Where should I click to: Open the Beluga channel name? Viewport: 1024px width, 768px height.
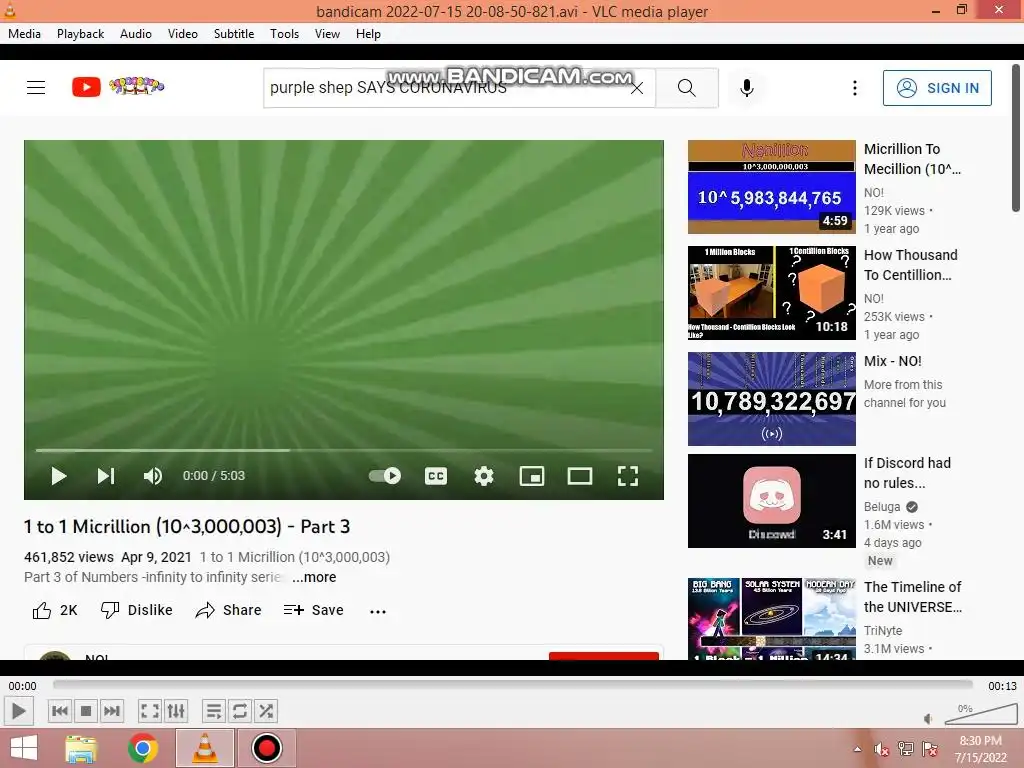tap(882, 507)
